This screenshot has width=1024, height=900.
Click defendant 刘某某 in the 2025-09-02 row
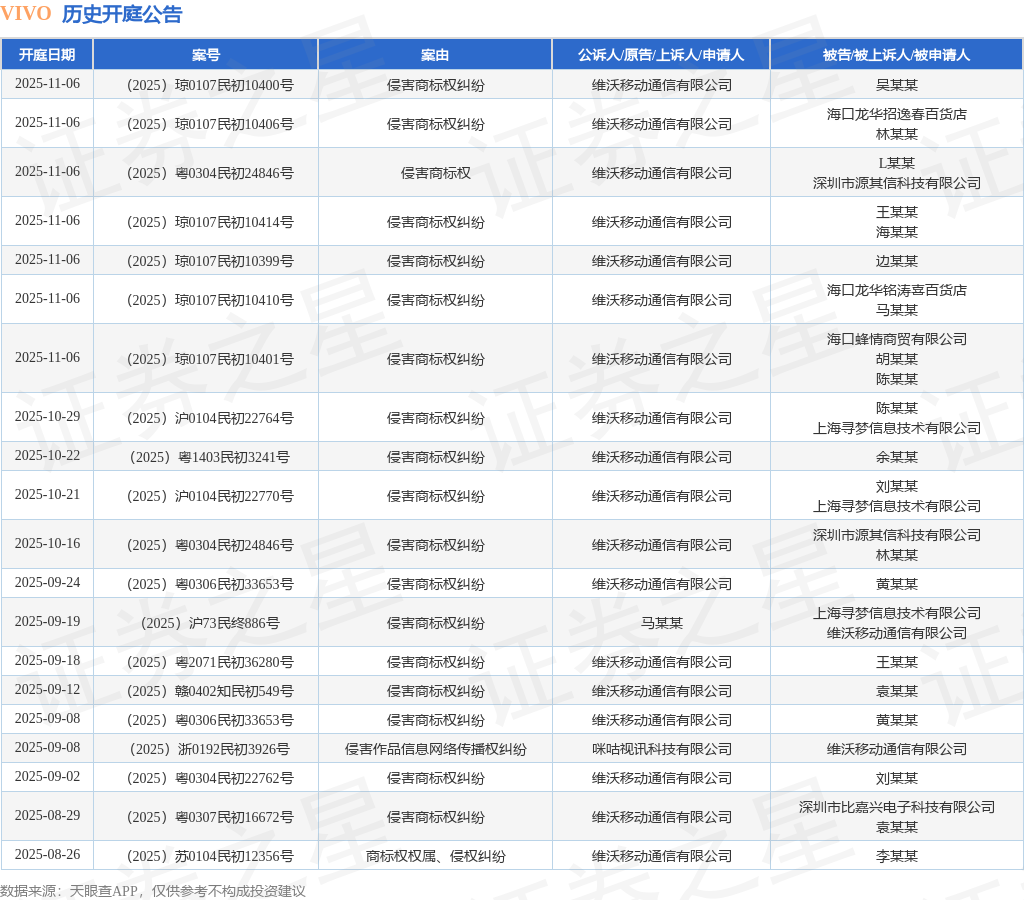tap(897, 779)
